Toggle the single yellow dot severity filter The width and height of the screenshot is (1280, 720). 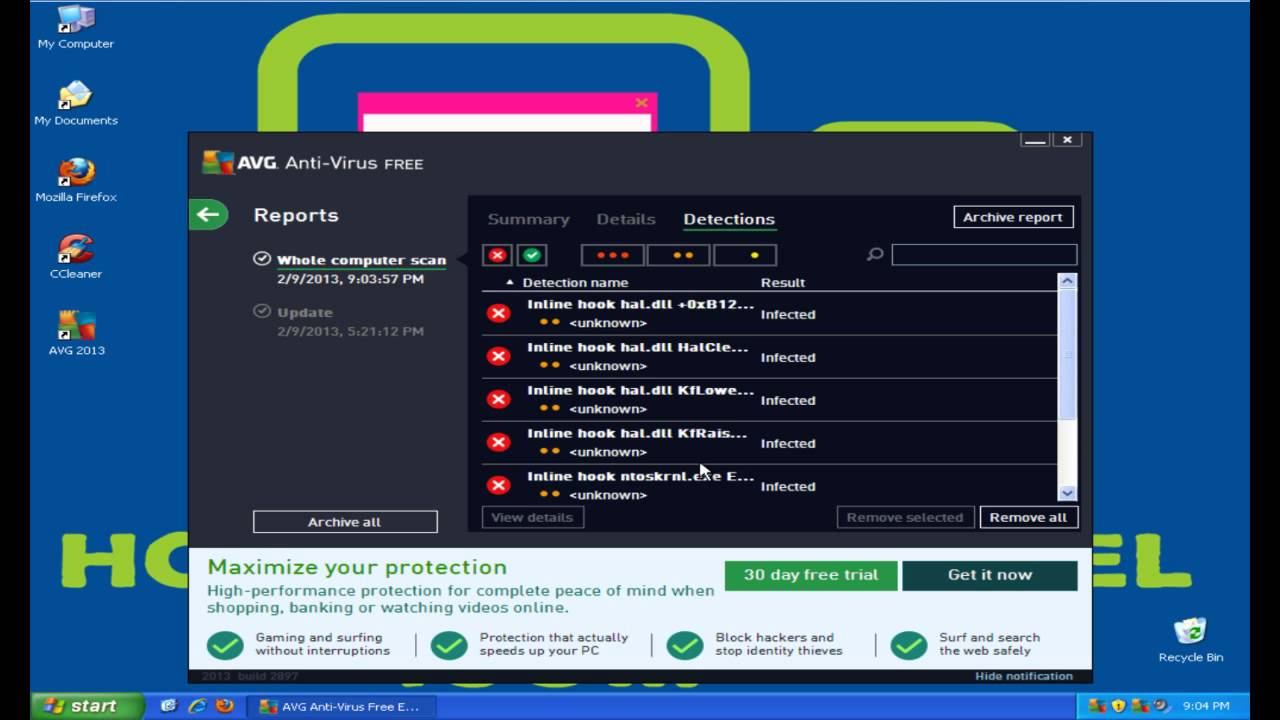click(x=745, y=255)
